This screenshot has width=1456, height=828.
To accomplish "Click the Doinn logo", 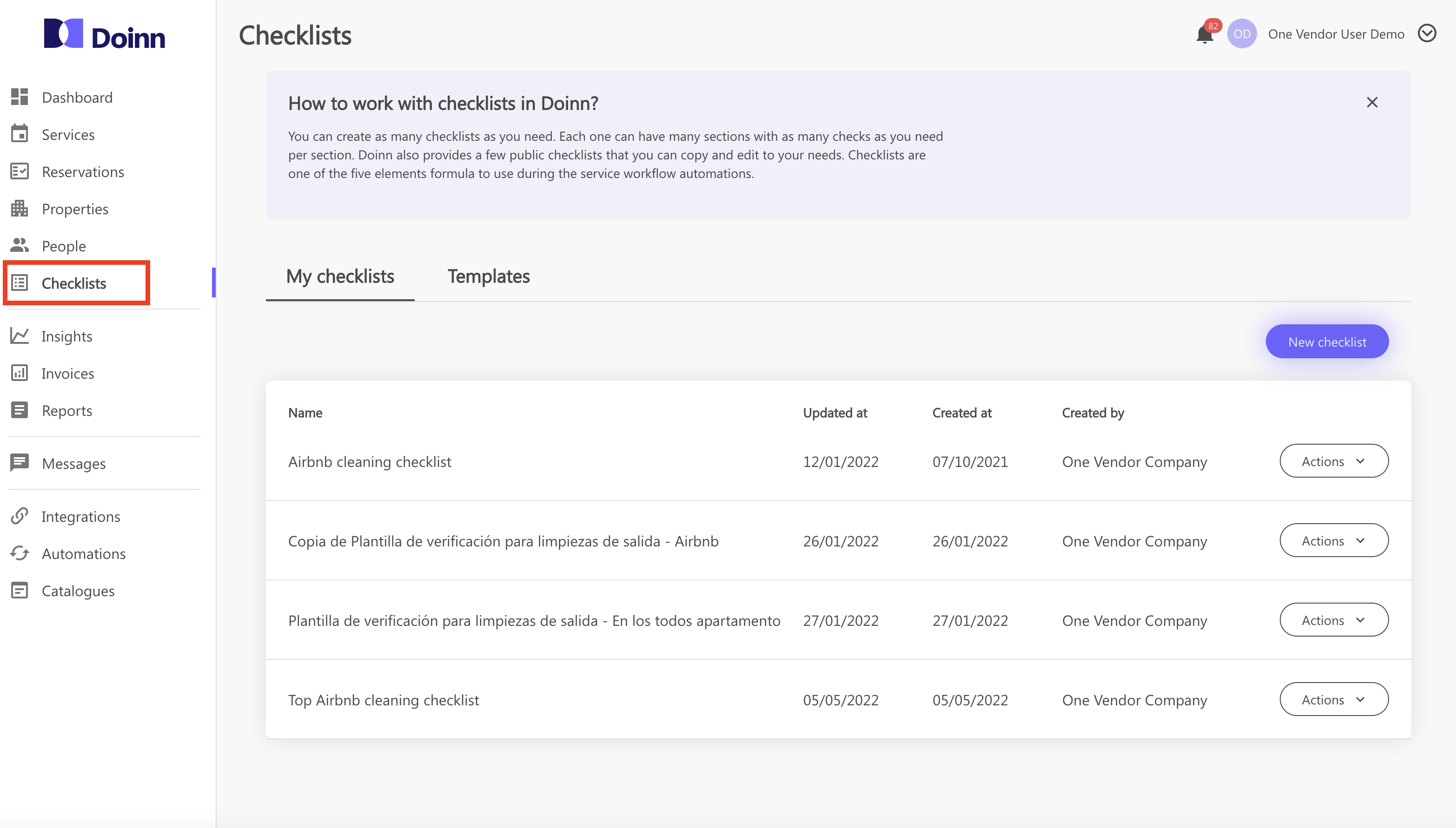I will pyautogui.click(x=105, y=34).
